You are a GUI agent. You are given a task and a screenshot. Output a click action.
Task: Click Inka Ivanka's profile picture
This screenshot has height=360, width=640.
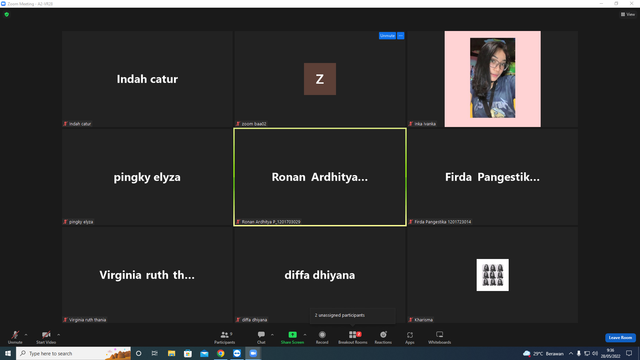click(x=493, y=79)
